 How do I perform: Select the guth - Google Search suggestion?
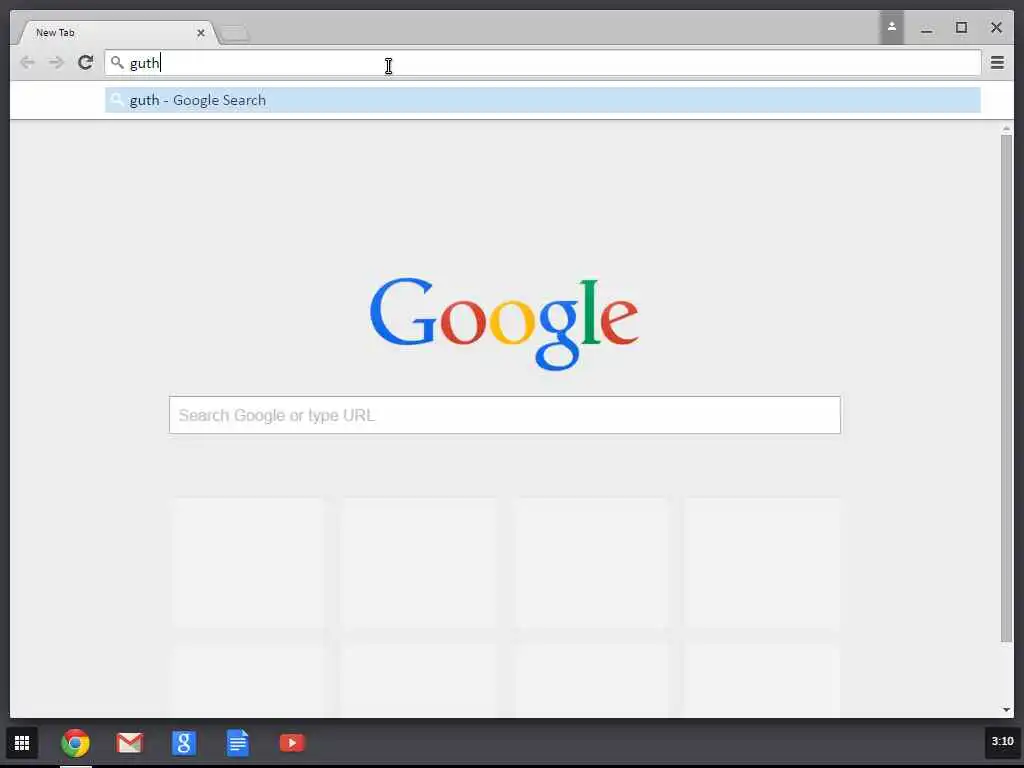pos(543,100)
